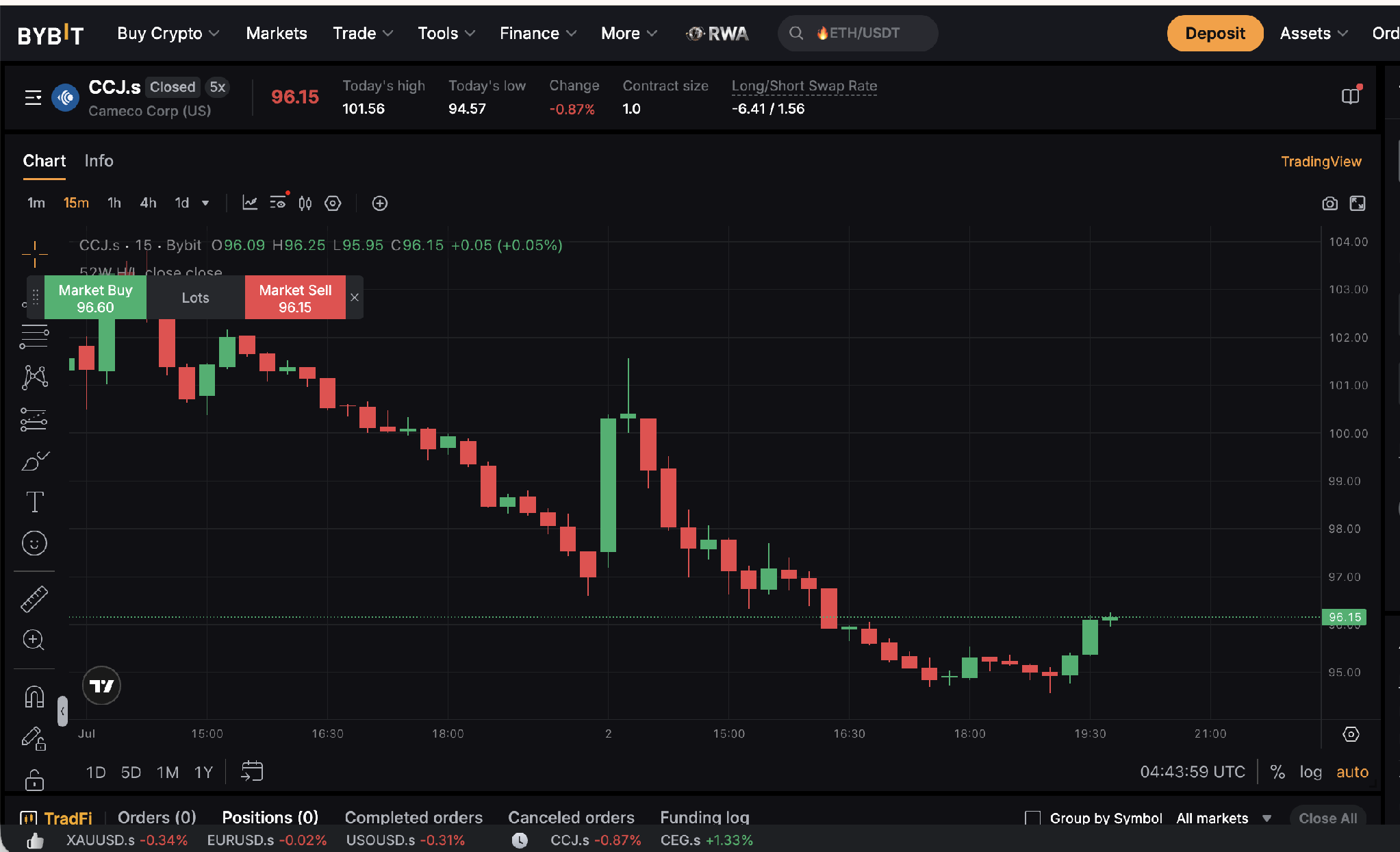
Task: Open the Orders (0) tab
Action: tap(157, 818)
